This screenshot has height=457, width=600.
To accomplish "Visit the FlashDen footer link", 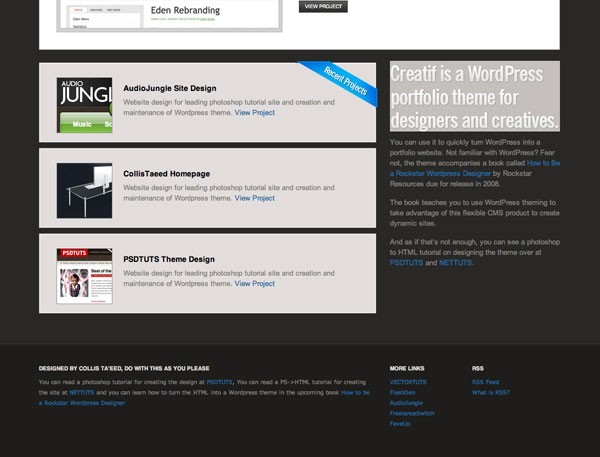I will tap(402, 392).
